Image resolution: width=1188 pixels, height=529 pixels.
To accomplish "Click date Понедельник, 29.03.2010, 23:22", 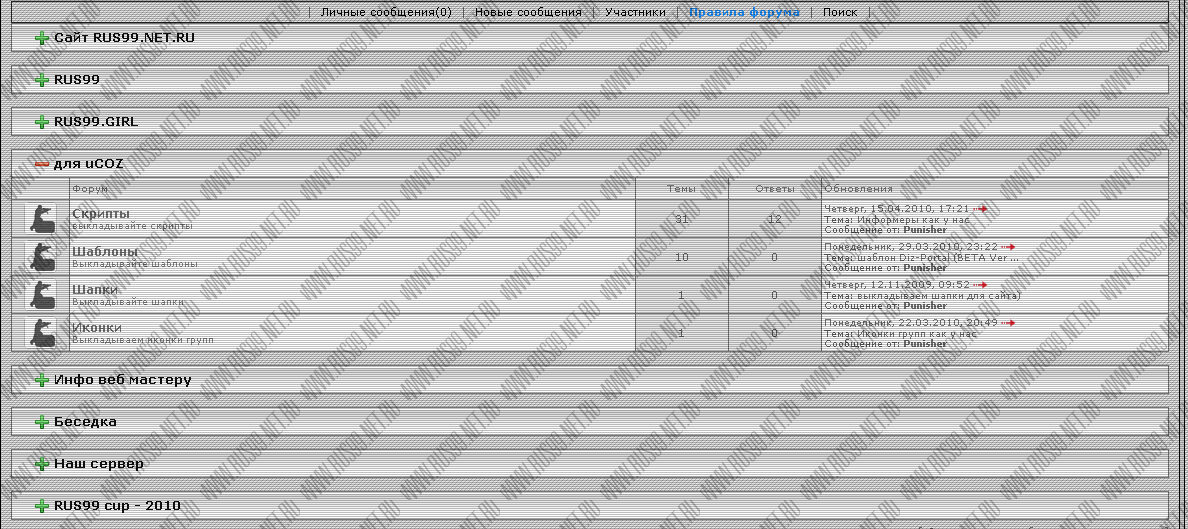I will click(x=911, y=246).
